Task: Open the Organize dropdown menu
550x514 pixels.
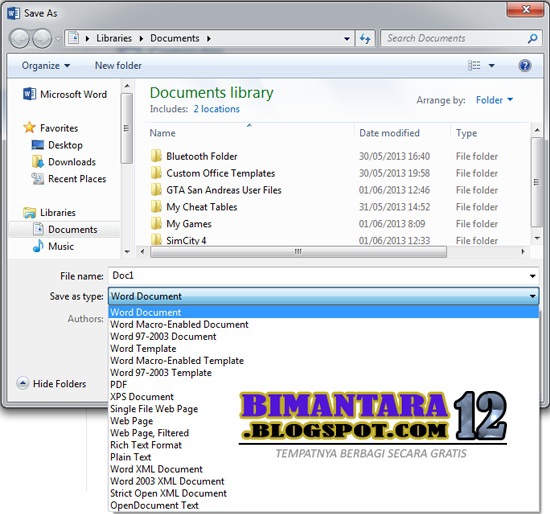Action: 46,66
